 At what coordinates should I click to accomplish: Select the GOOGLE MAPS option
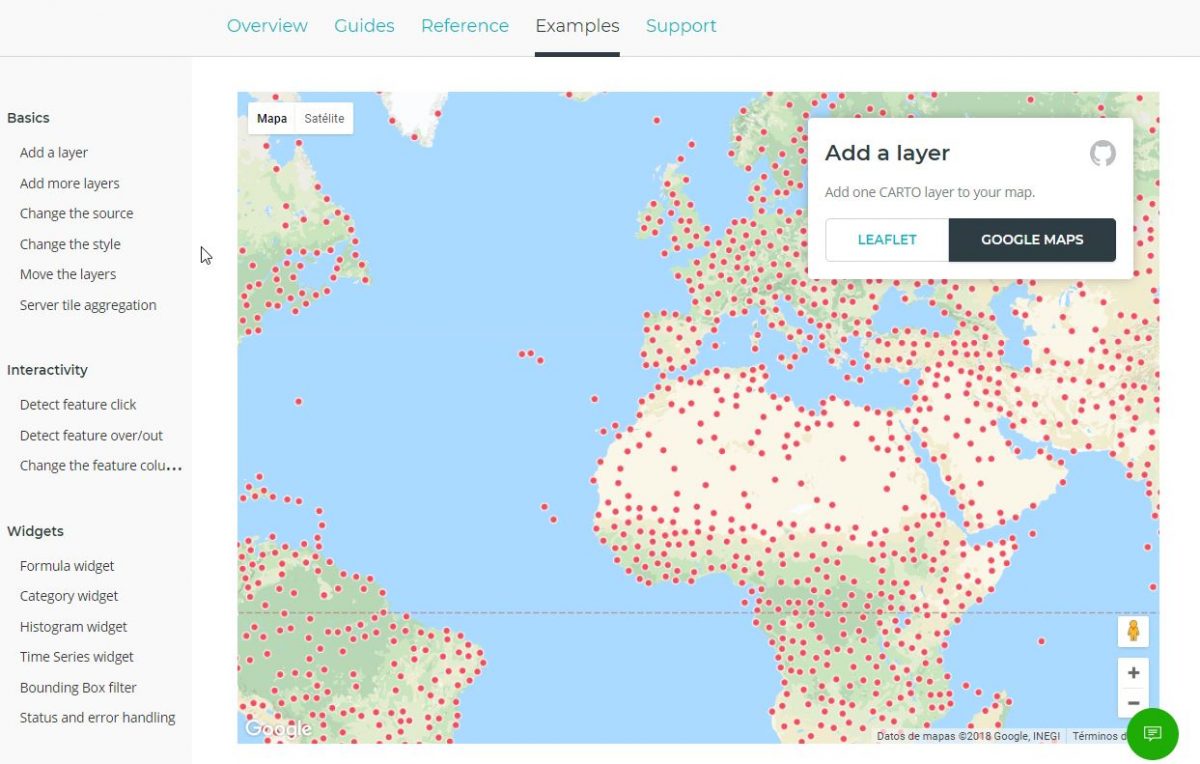[1032, 240]
